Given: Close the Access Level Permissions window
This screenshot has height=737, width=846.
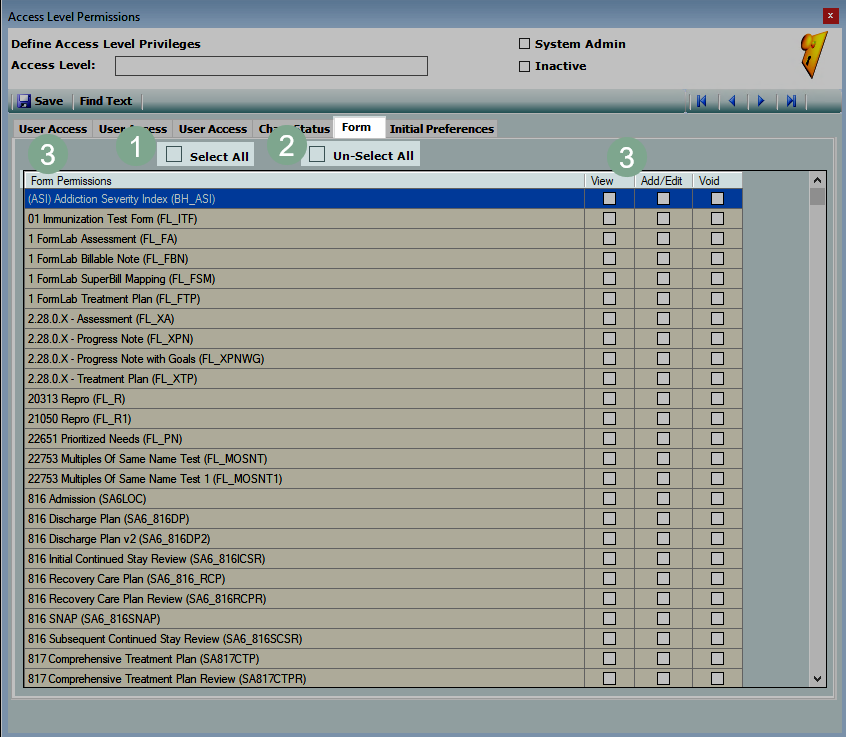Looking at the screenshot, I should tap(830, 16).
